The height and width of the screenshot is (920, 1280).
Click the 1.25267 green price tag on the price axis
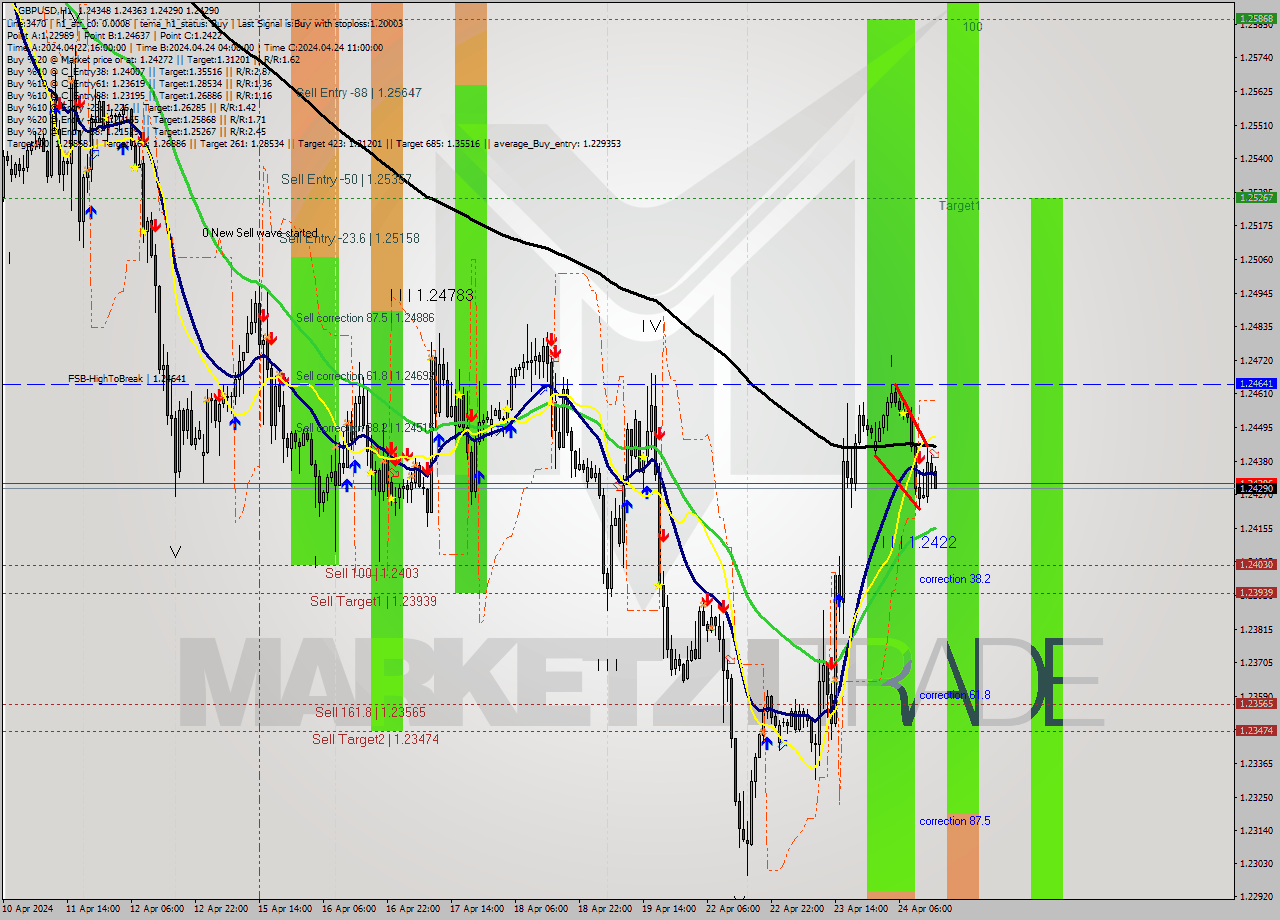[x=1256, y=197]
